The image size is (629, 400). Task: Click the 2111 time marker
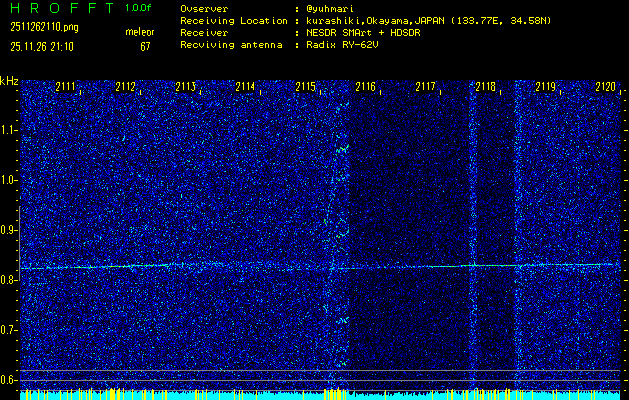(x=66, y=88)
